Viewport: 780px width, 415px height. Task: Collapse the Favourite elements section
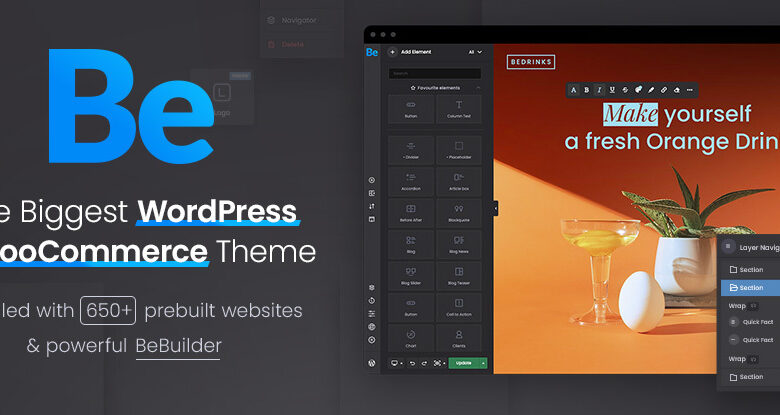[x=477, y=88]
